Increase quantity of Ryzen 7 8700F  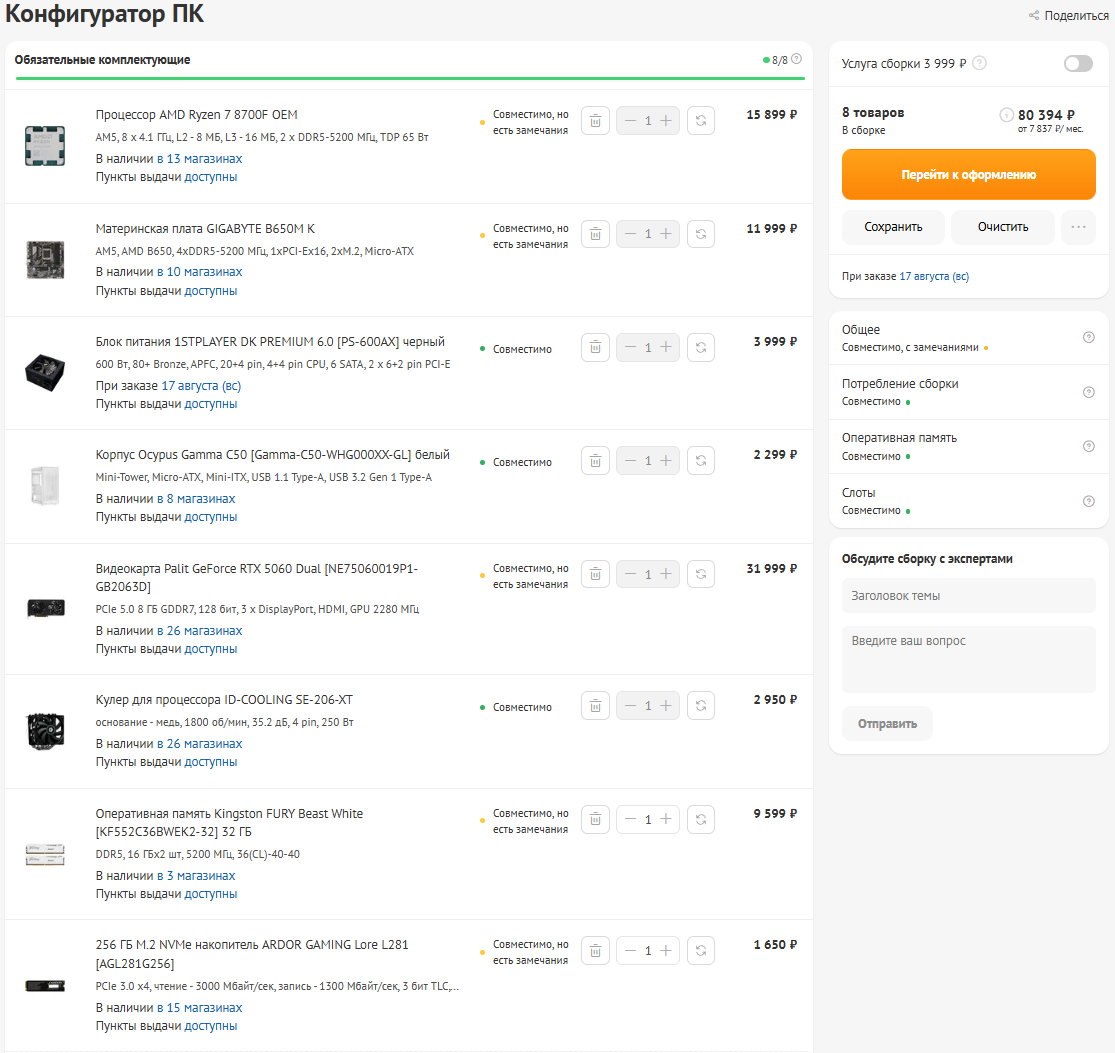tap(666, 121)
